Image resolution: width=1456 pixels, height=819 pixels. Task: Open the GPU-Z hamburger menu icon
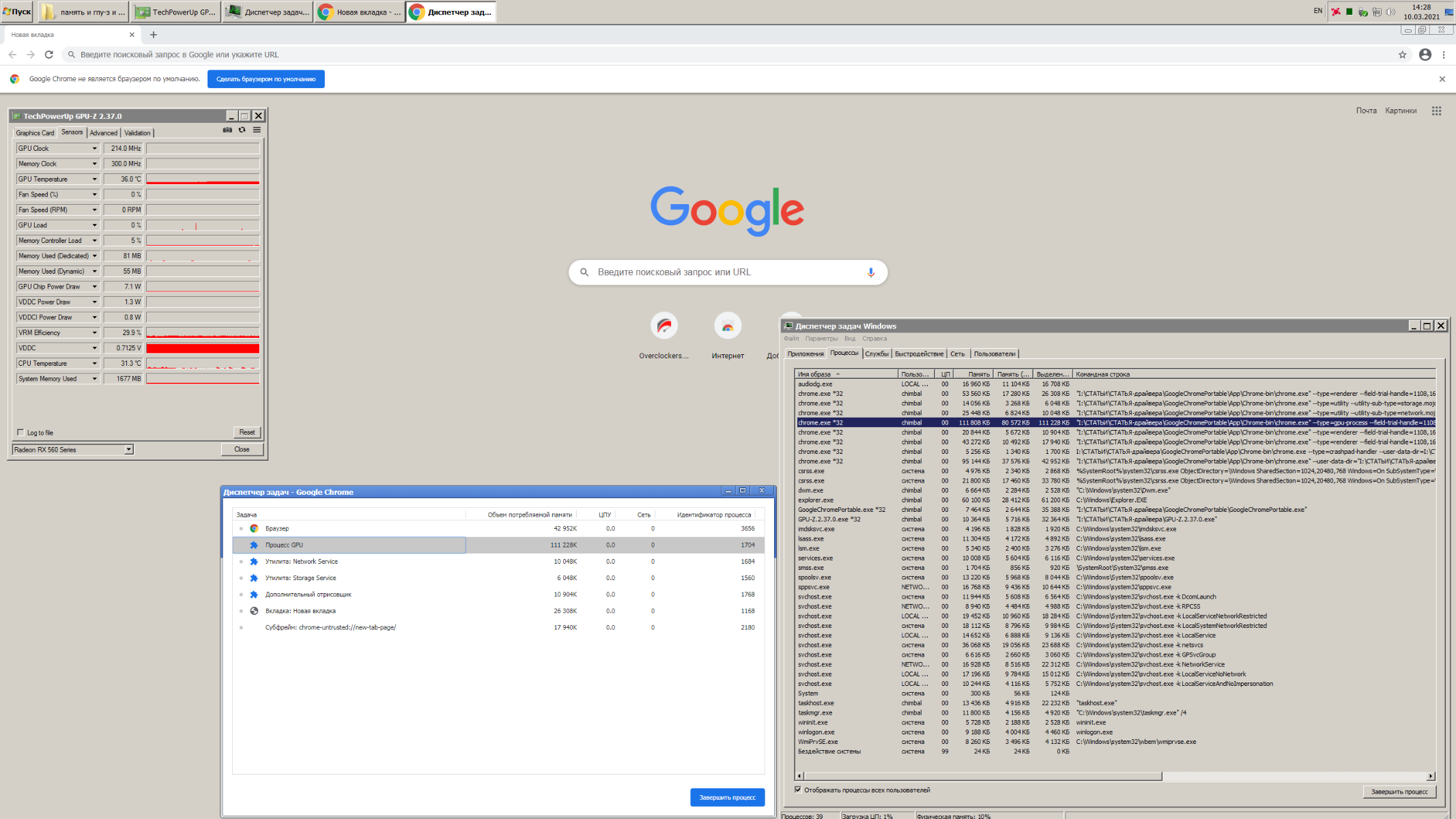click(x=257, y=130)
